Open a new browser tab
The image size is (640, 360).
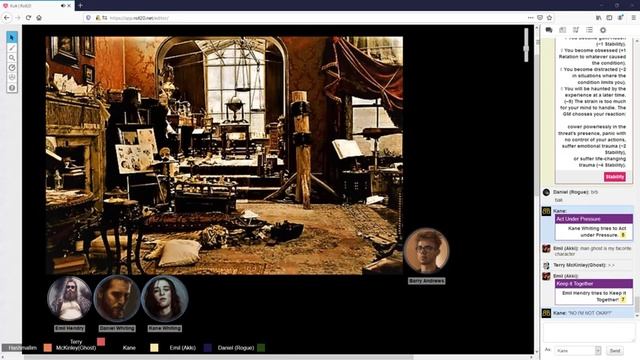pos(80,5)
